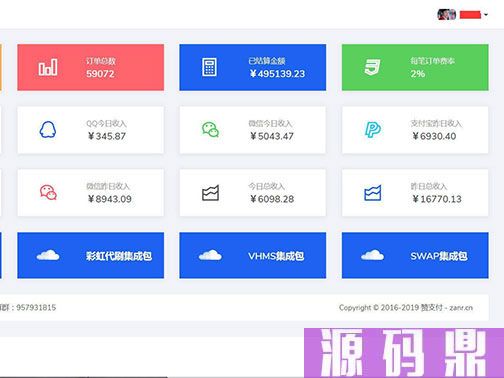504x378 pixels.
Task: Click the bar chart icon on red card
Action: [x=48, y=67]
